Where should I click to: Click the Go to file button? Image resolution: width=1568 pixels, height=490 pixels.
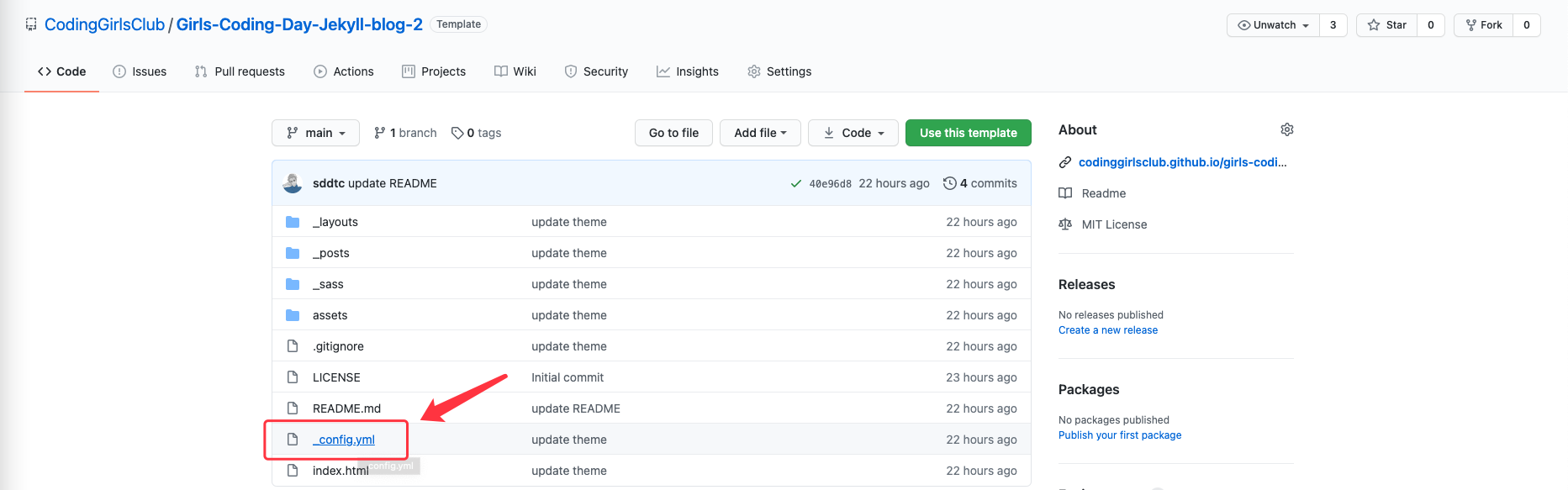[673, 133]
